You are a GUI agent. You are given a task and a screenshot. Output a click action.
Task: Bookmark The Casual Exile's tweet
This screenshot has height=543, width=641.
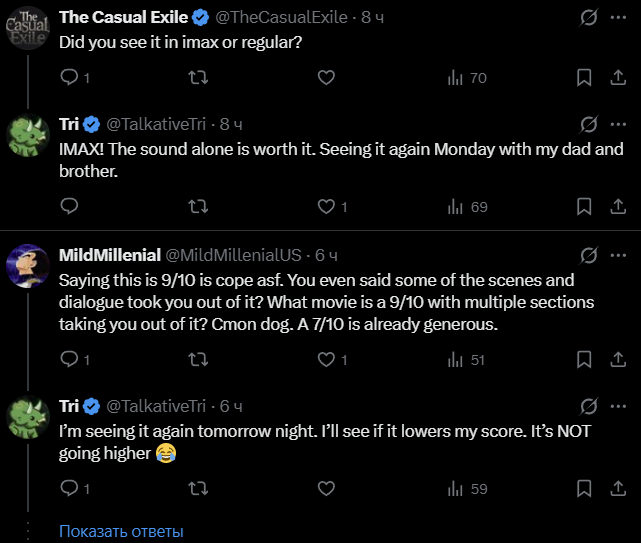[x=584, y=77]
